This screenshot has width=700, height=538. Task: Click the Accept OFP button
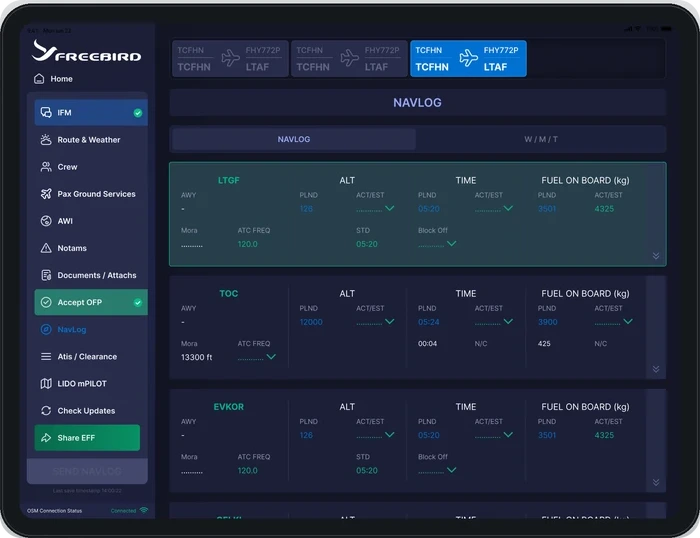pos(91,302)
